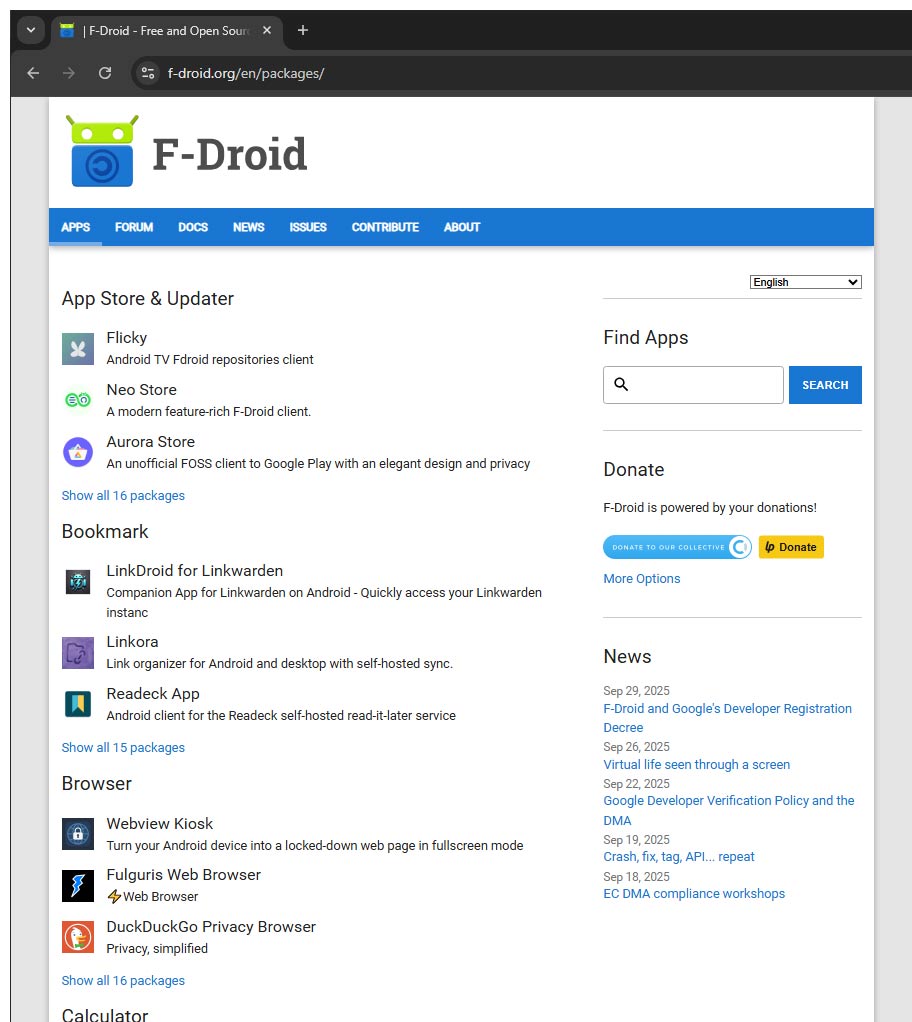The image size is (912, 1022).
Task: Click the address bar URL f-droid.org/en/packages/
Action: click(x=246, y=73)
